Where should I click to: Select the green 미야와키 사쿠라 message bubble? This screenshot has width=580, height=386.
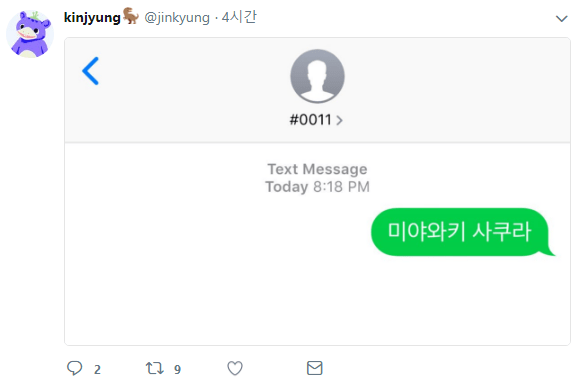(x=462, y=232)
